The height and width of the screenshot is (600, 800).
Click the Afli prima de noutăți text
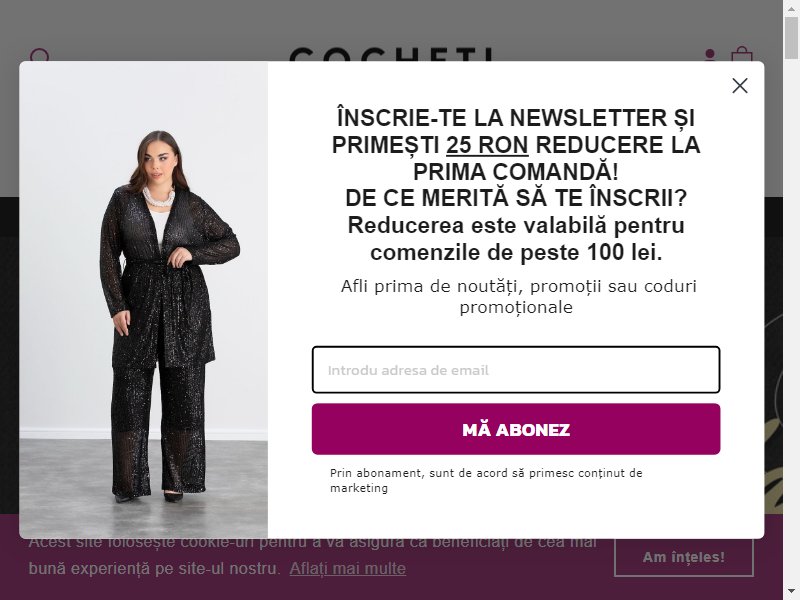point(518,296)
